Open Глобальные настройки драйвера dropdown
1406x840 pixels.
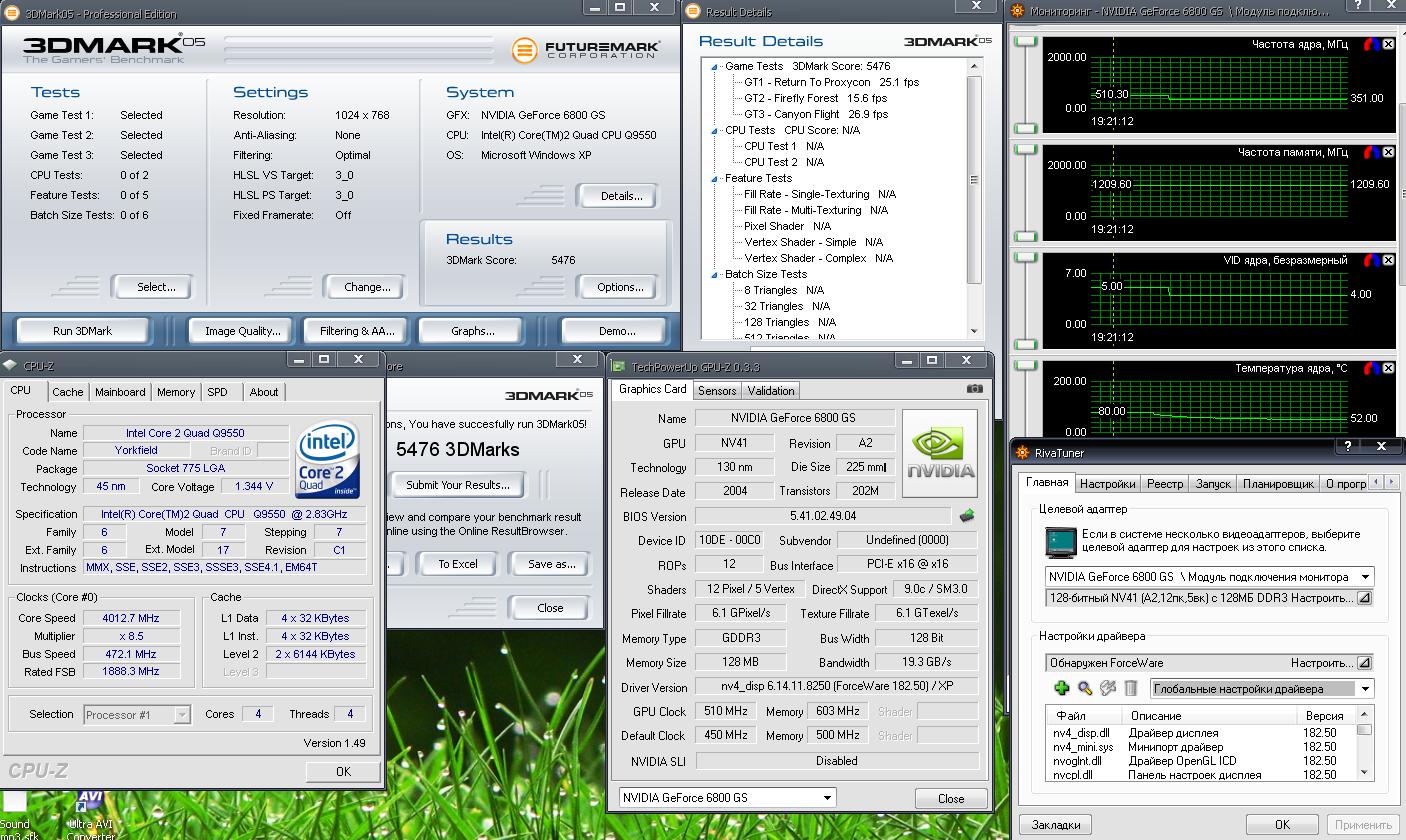[x=1365, y=688]
